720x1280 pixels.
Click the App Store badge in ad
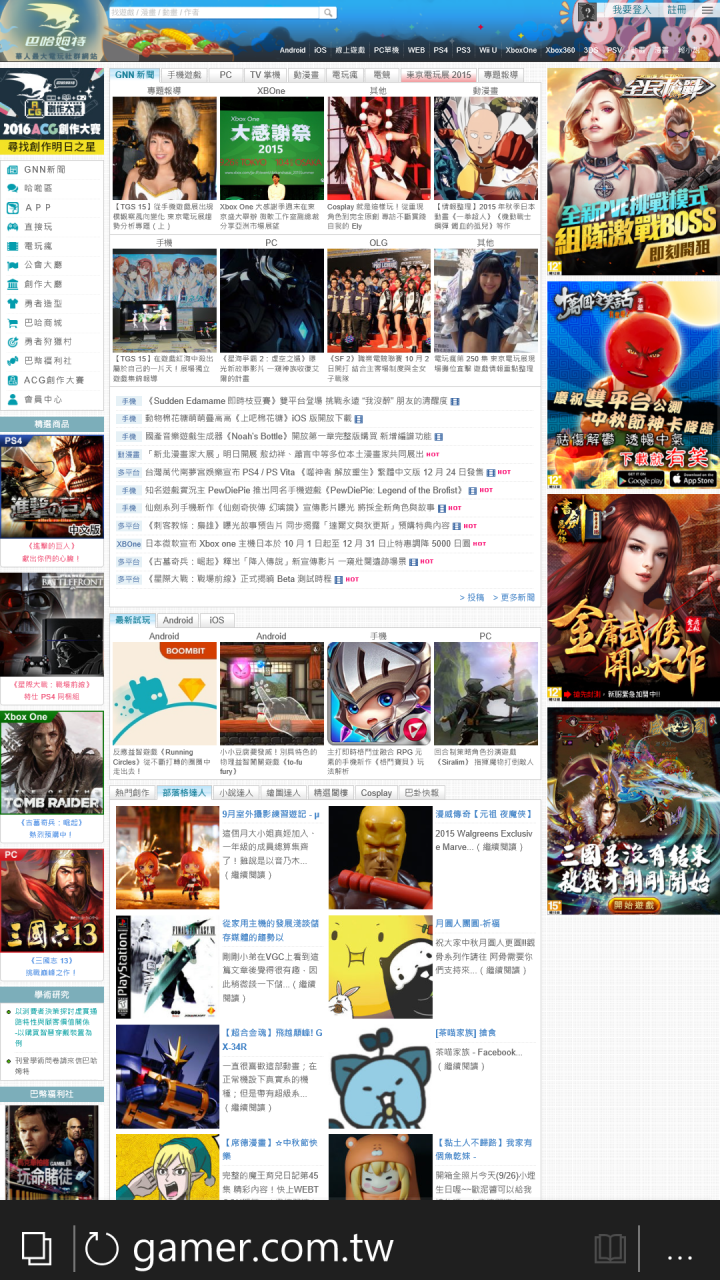(x=692, y=479)
